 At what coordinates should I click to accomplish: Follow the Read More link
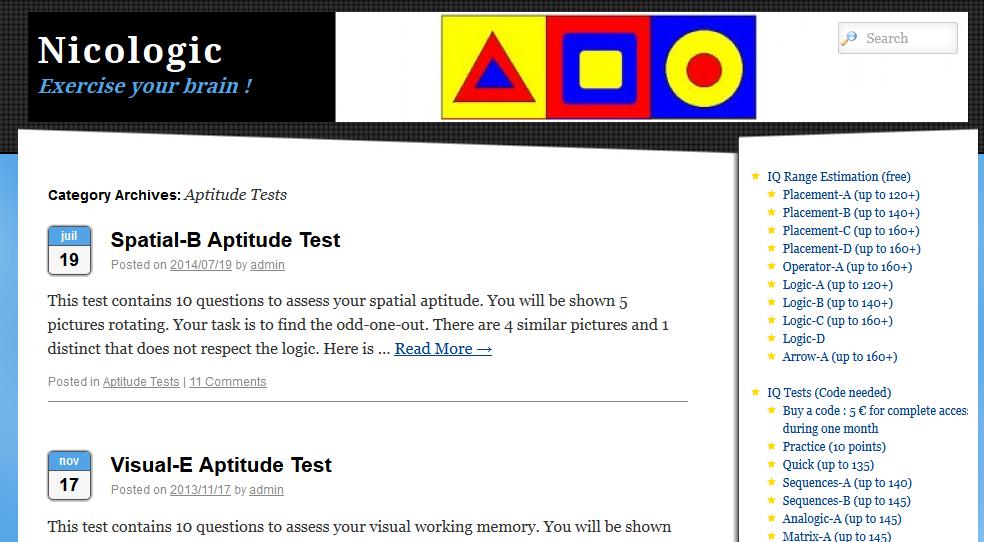click(443, 349)
